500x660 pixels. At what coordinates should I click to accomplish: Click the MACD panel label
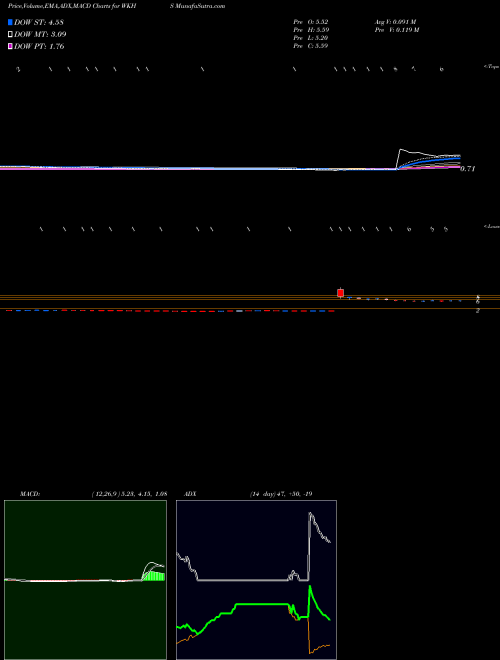[29, 494]
